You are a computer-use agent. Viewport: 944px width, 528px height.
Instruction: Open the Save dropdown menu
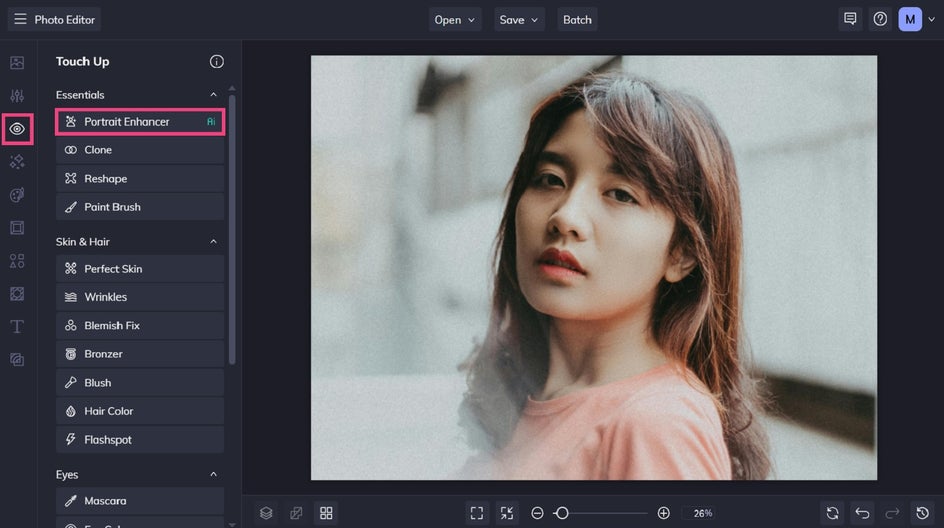[x=519, y=19]
